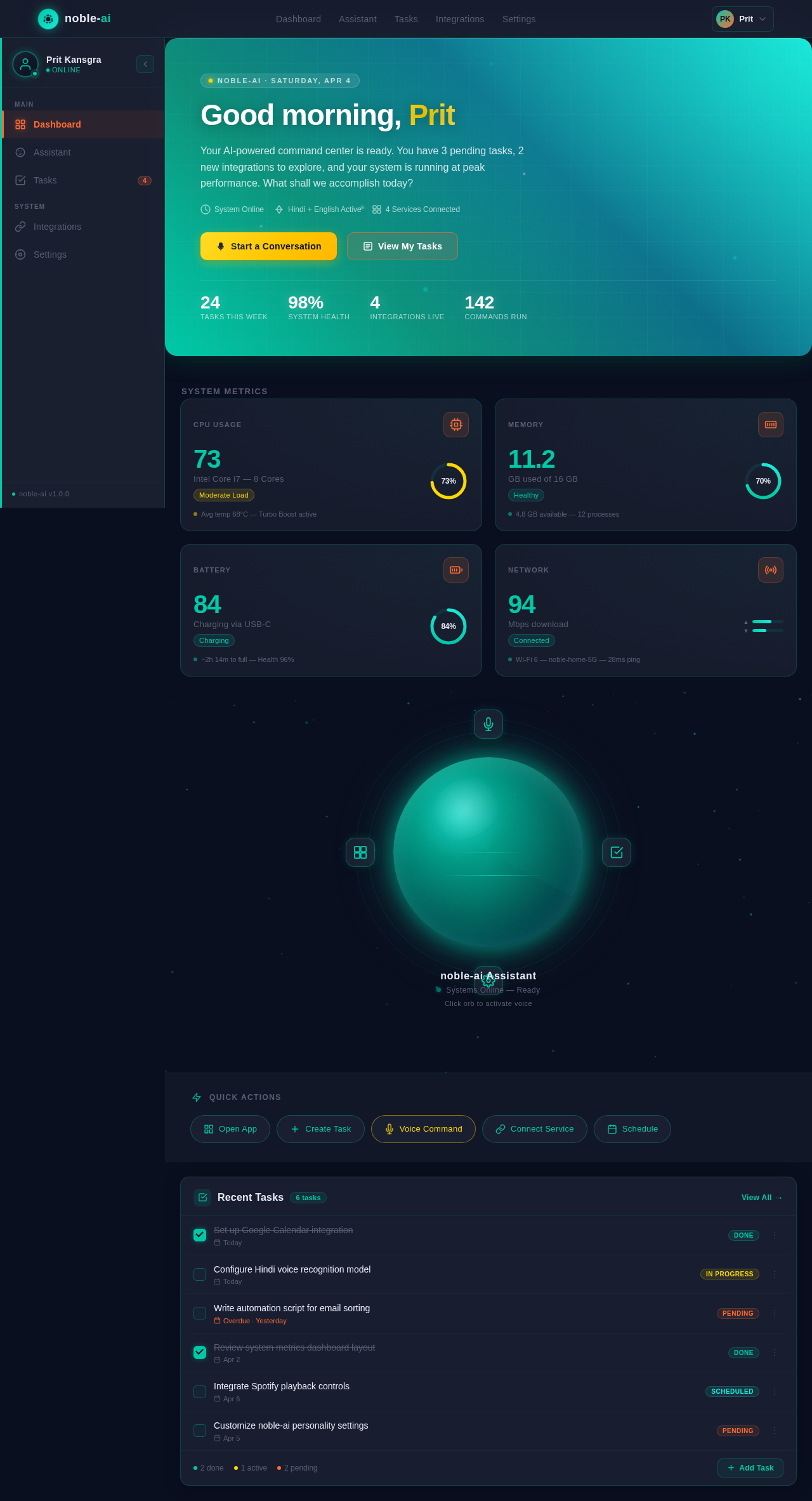Click the noble-ai v1.0.0 version text
Viewport: 812px width, 1501px height.
(x=44, y=494)
